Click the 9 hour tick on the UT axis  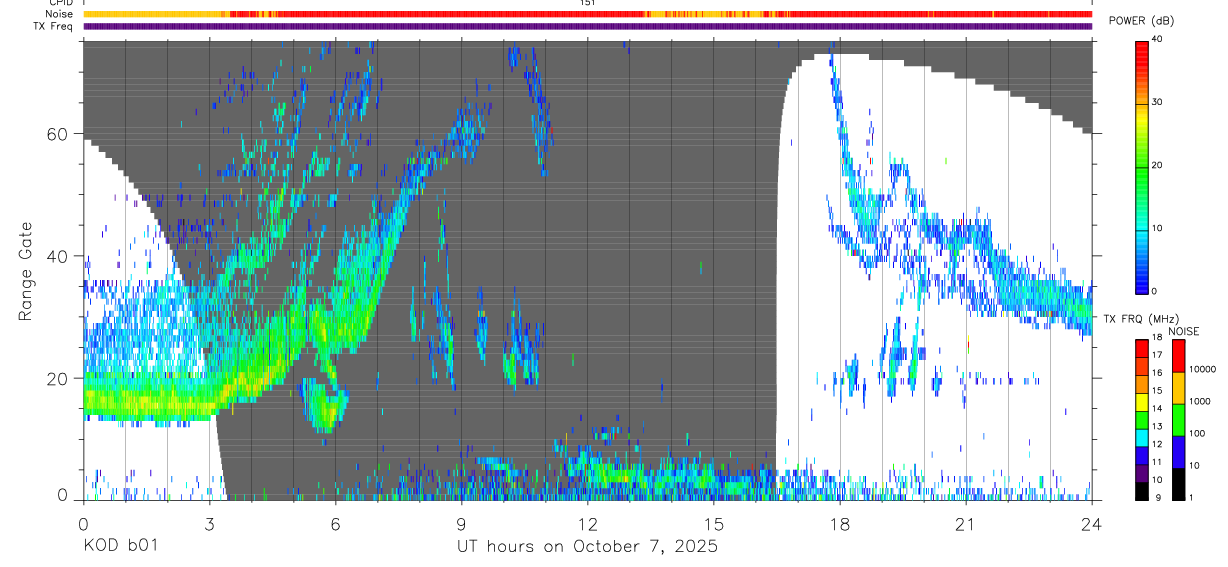click(x=461, y=523)
